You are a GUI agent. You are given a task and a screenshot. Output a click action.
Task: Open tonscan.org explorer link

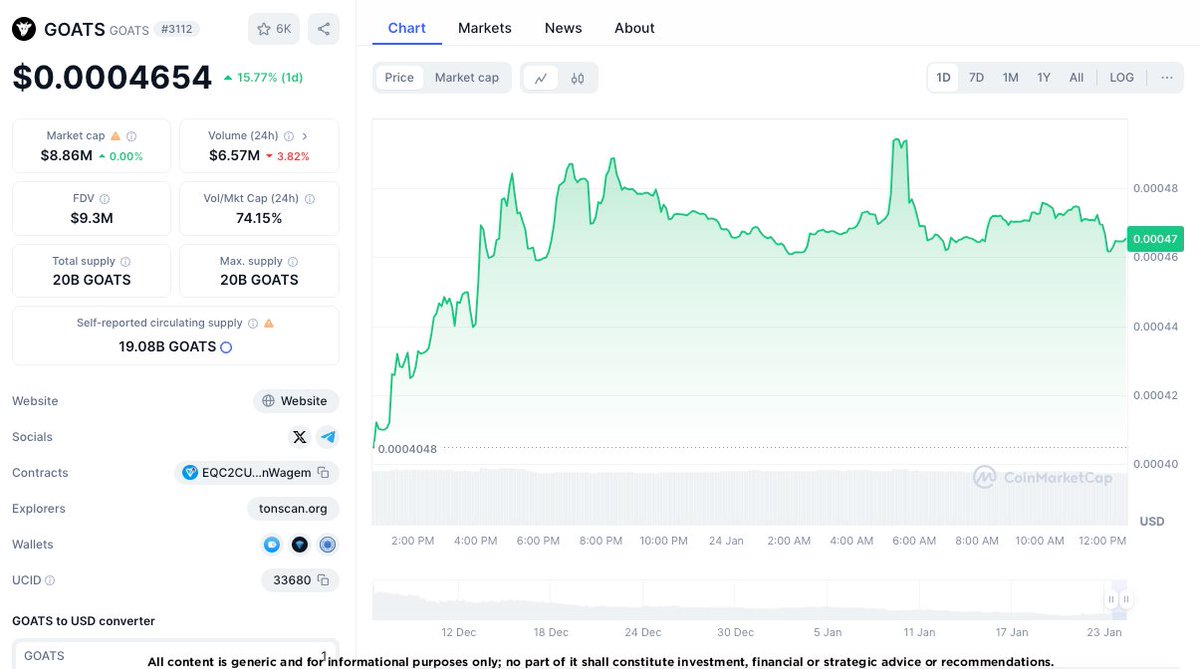coord(293,509)
